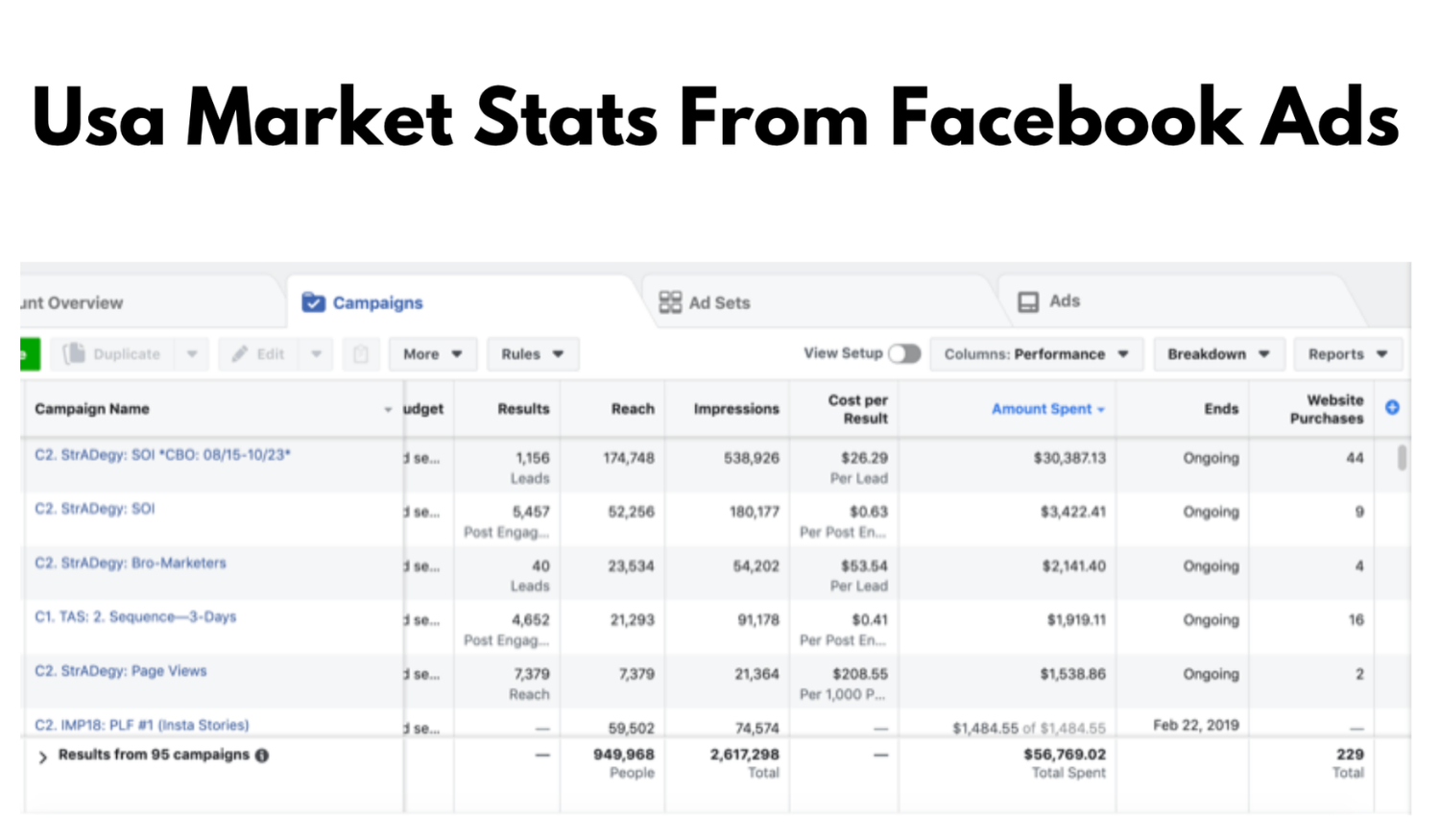Open the Rules dropdown
Screen dimensions: 1440x840
tap(533, 353)
